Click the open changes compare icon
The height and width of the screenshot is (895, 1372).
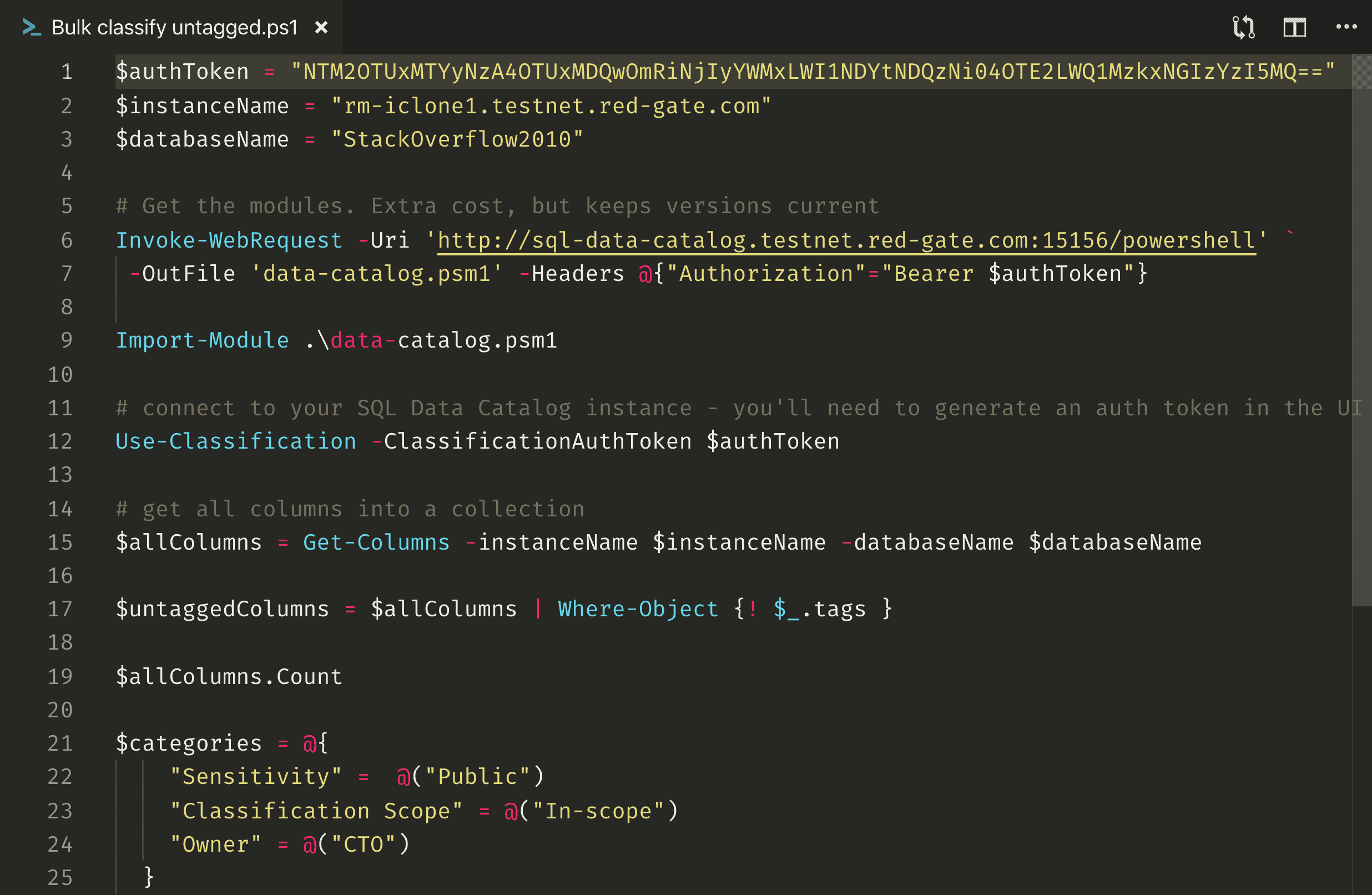pos(1243,27)
